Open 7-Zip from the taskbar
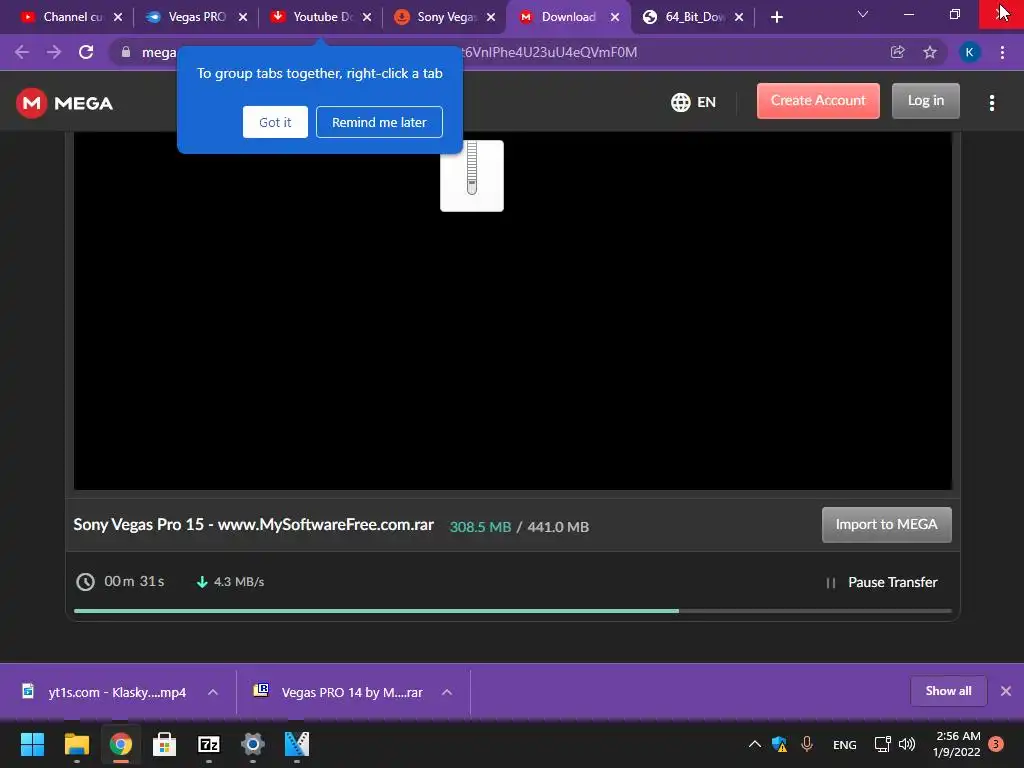 click(209, 744)
